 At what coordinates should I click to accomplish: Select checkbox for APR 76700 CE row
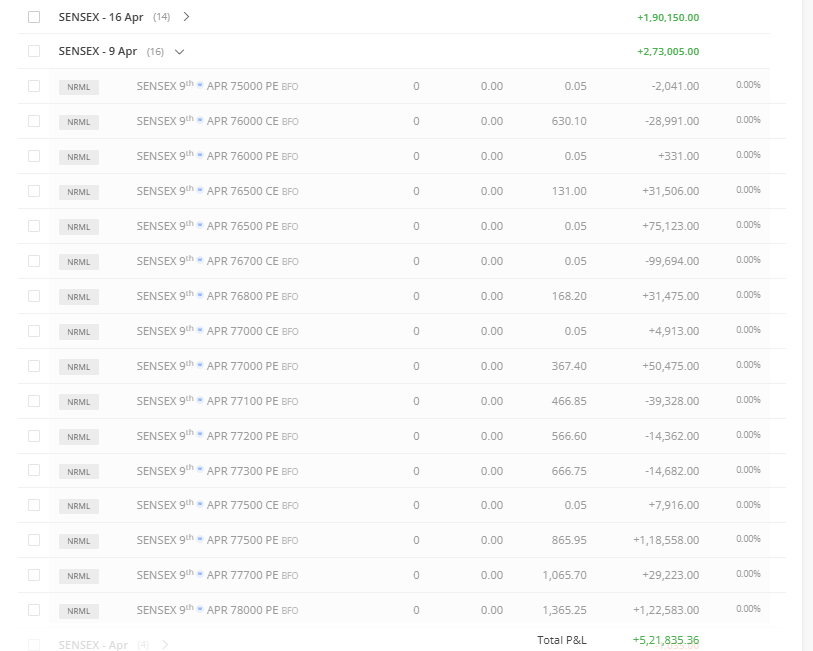click(x=34, y=261)
